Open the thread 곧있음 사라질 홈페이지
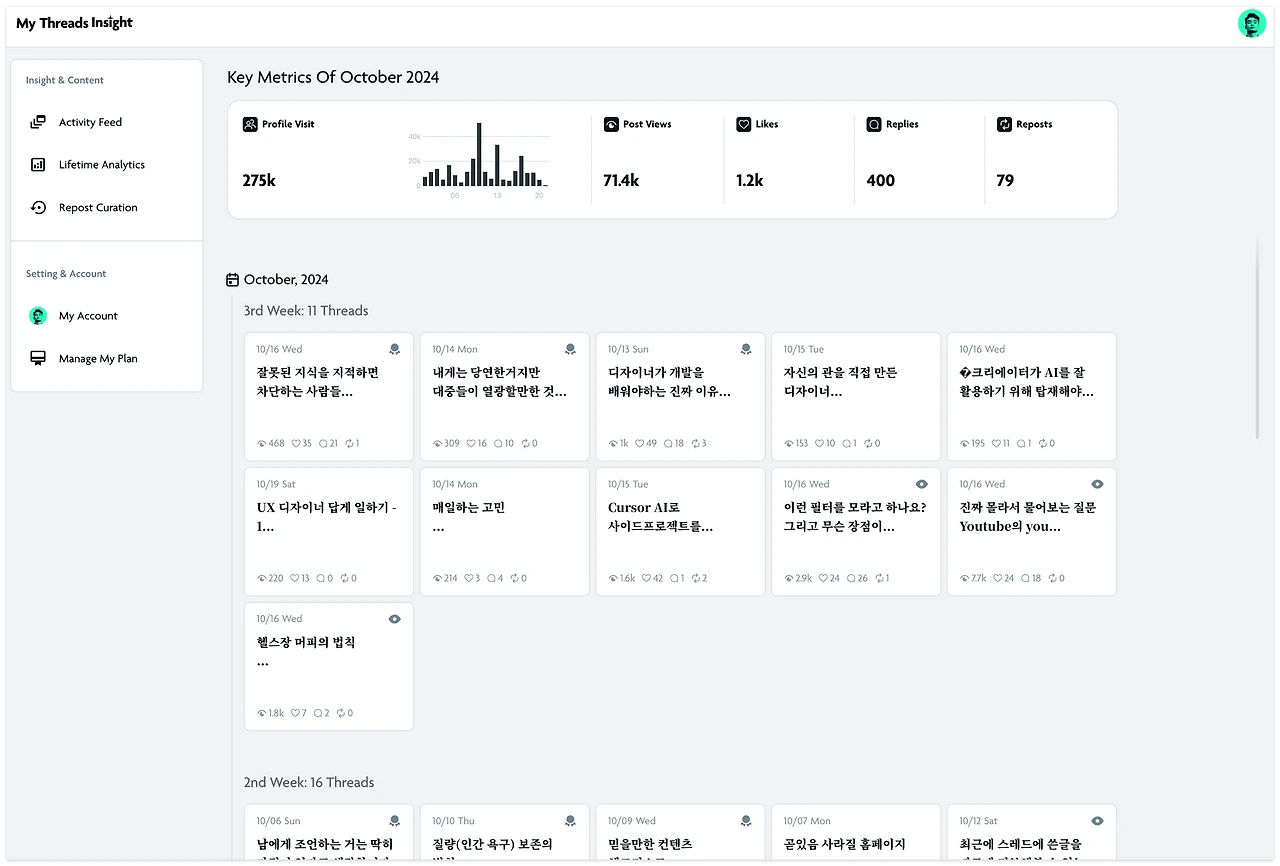The image size is (1280, 866). click(x=856, y=833)
